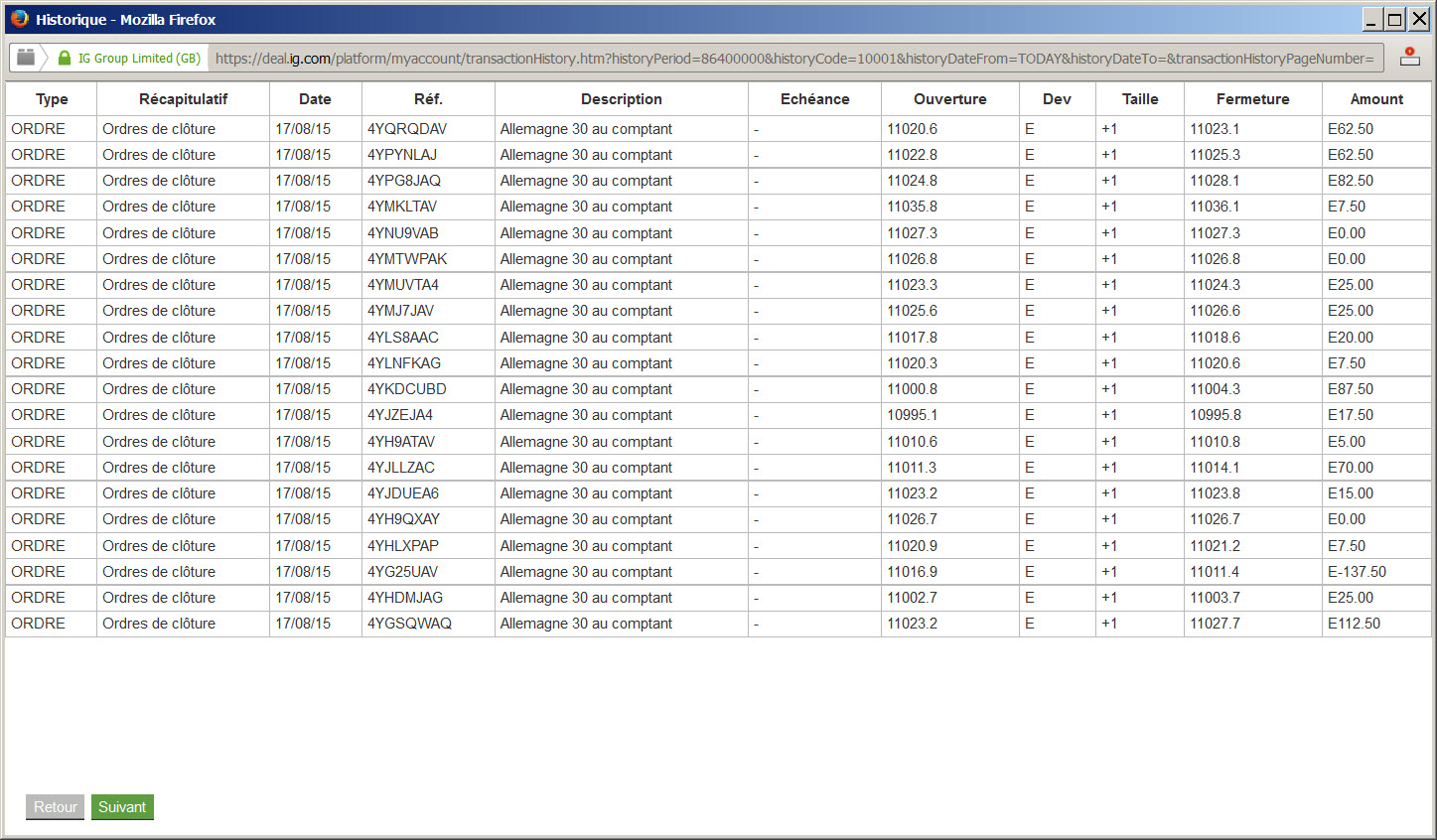Select reference 4YPG8JAQ
This screenshot has height=840, width=1437.
point(404,181)
